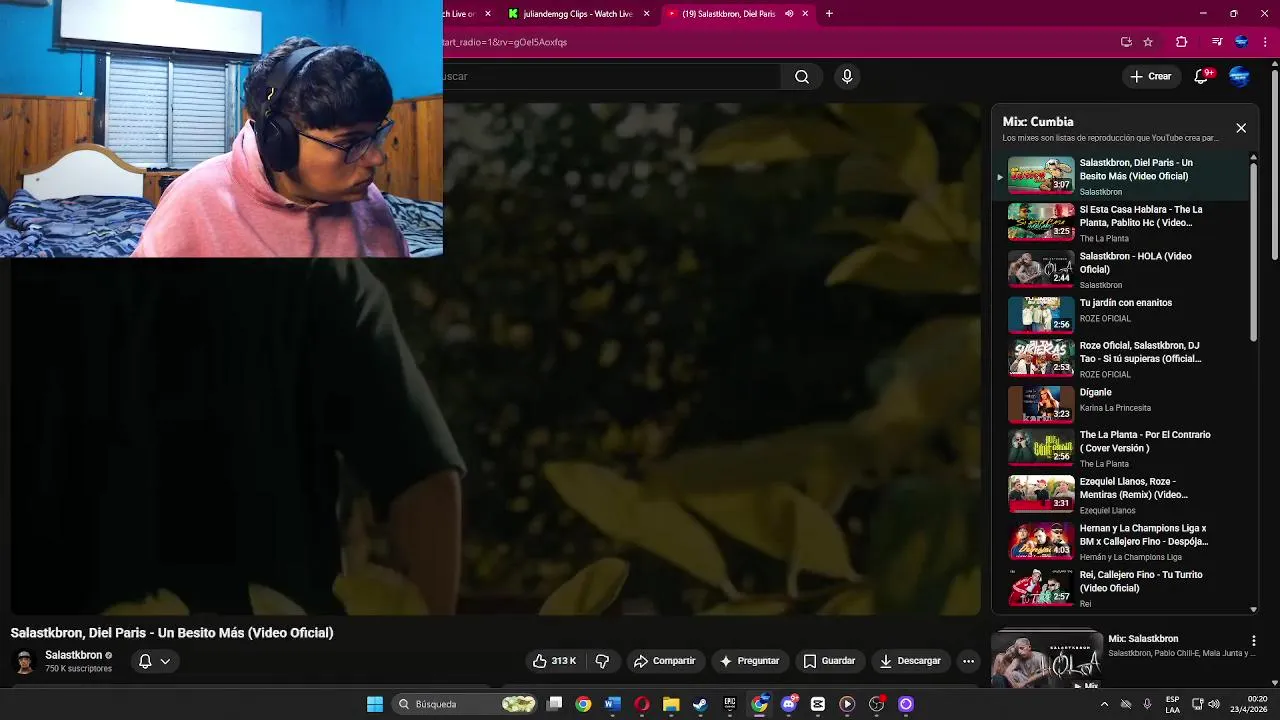Play The La Planta - Por El Contrario
This screenshot has height=720, width=1280.
[x=1122, y=448]
